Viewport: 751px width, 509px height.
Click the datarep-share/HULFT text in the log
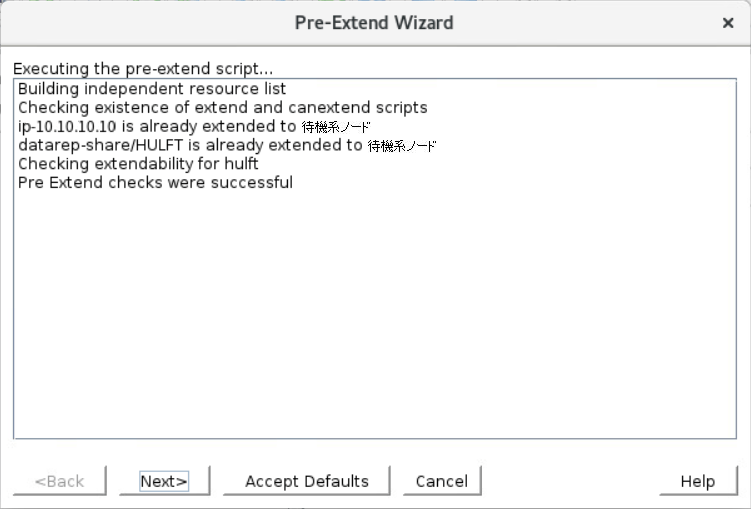tap(101, 145)
